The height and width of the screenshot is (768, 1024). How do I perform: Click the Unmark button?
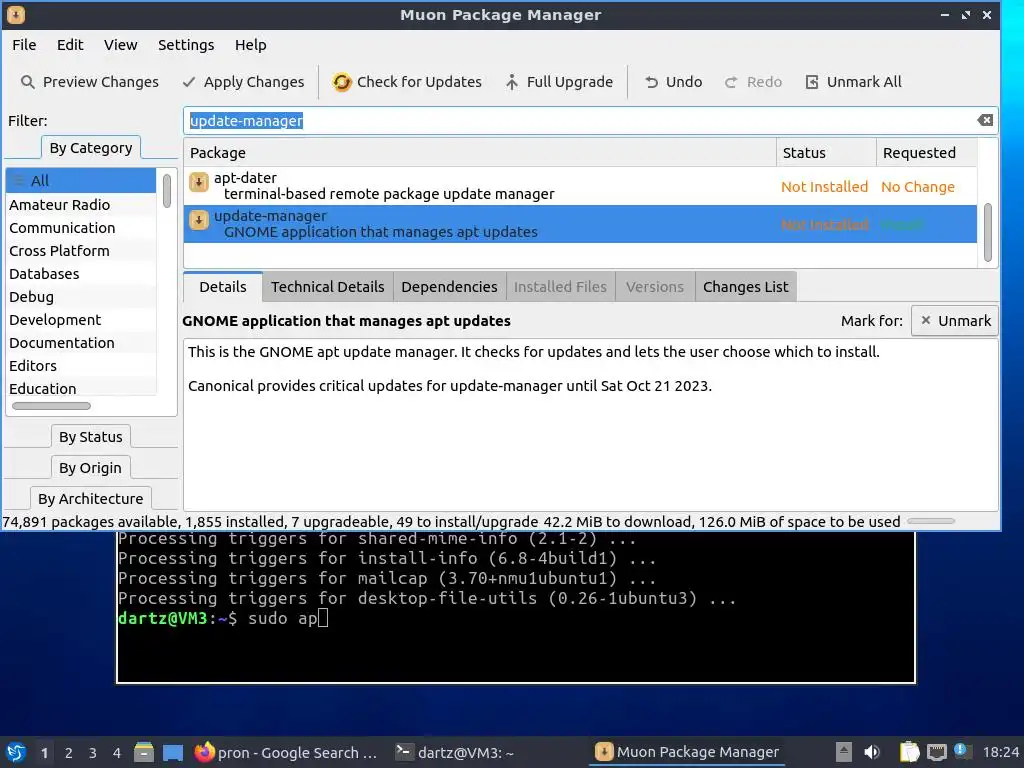[x=955, y=321]
